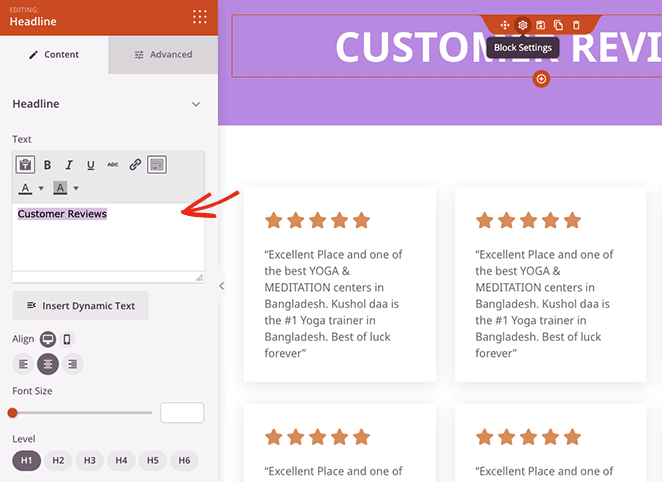Duplicate the headline block
Screen dimensions: 662x482
pyautogui.click(x=558, y=25)
